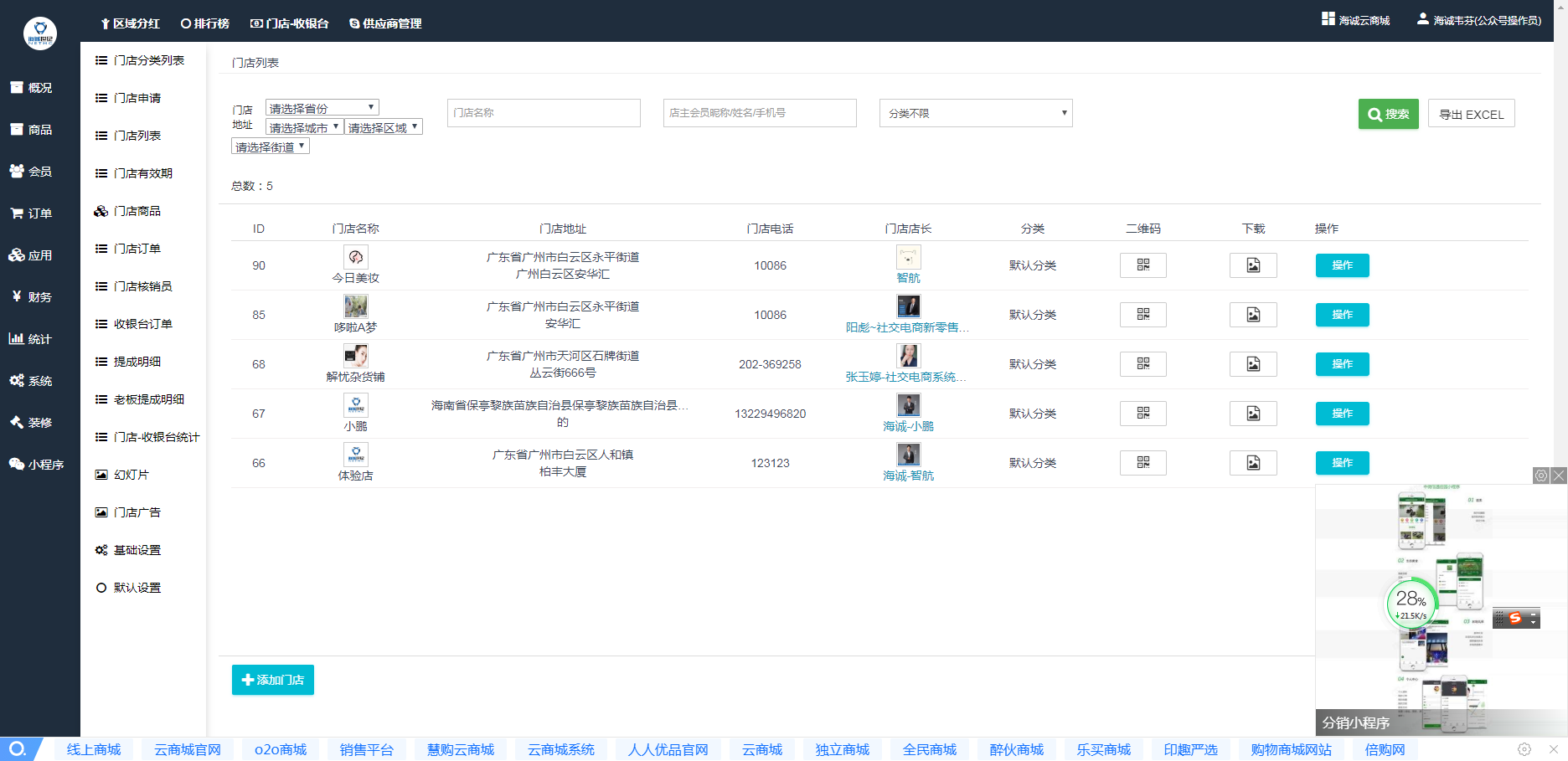Open settings gear on floating ad panel

1541,476
